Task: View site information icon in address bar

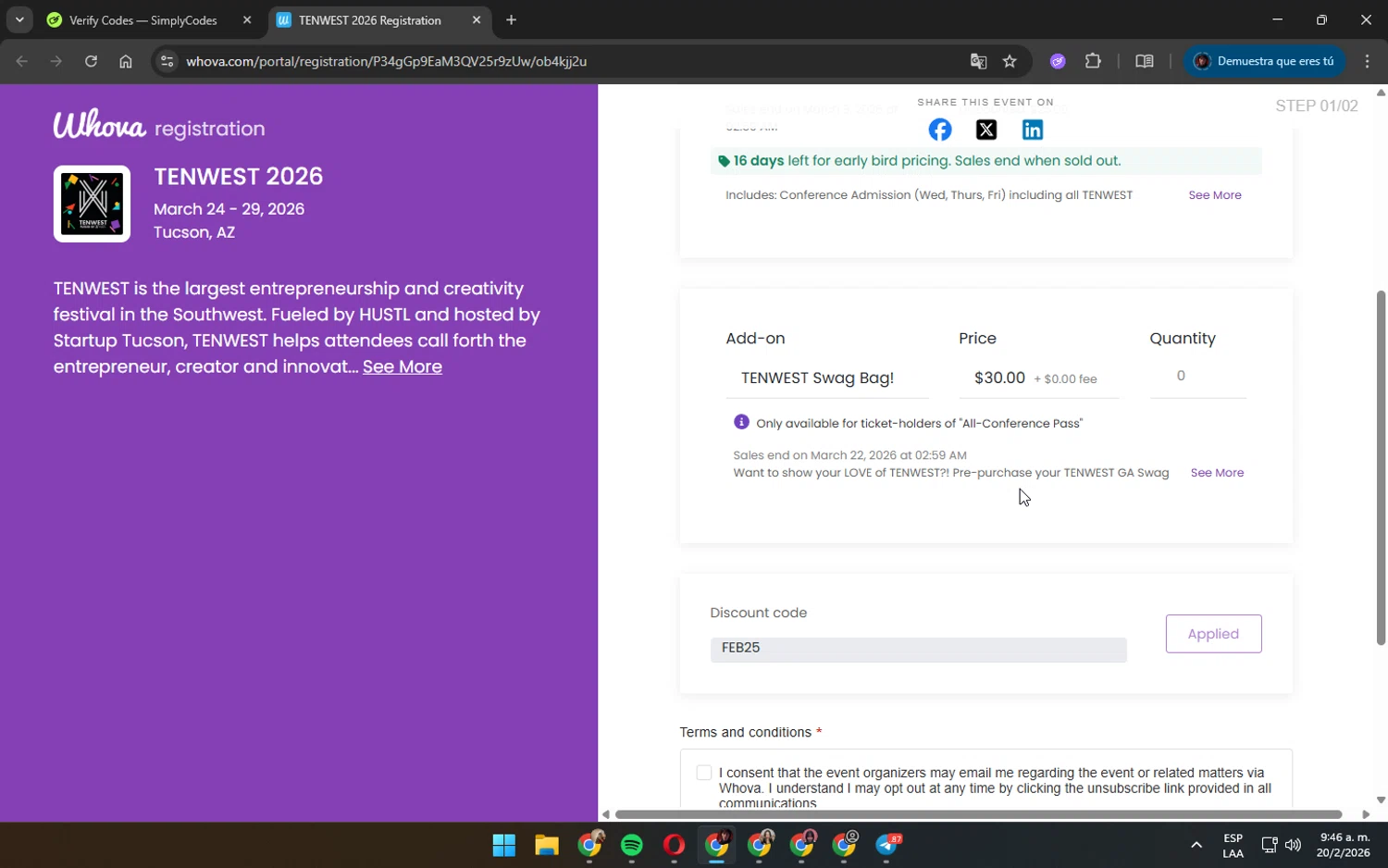Action: tap(167, 61)
